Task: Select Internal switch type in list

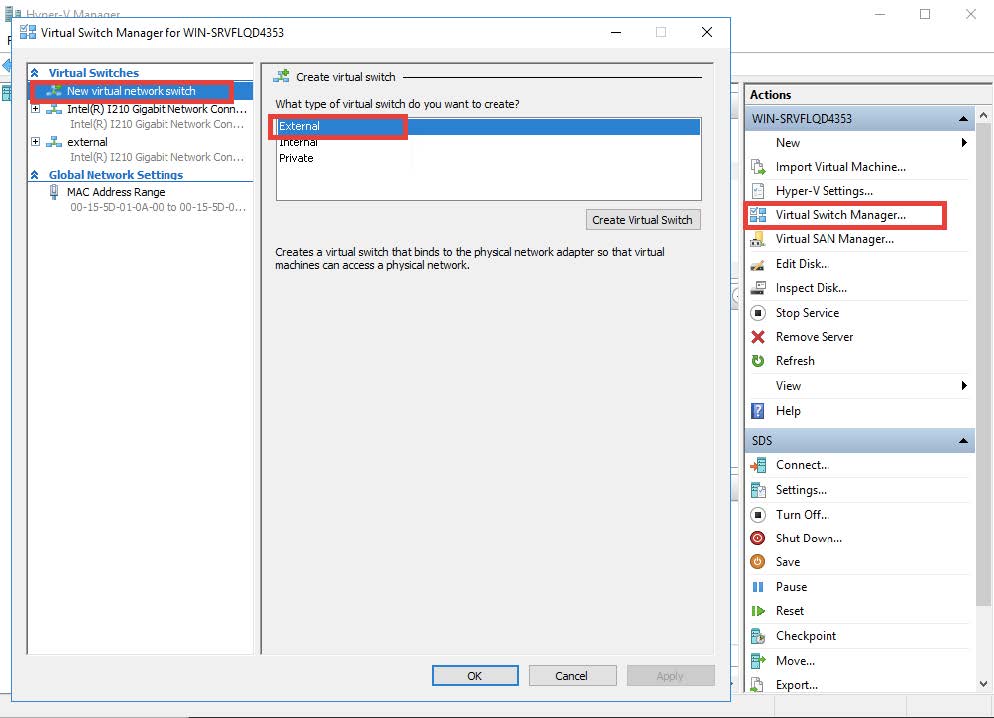Action: tap(298, 142)
